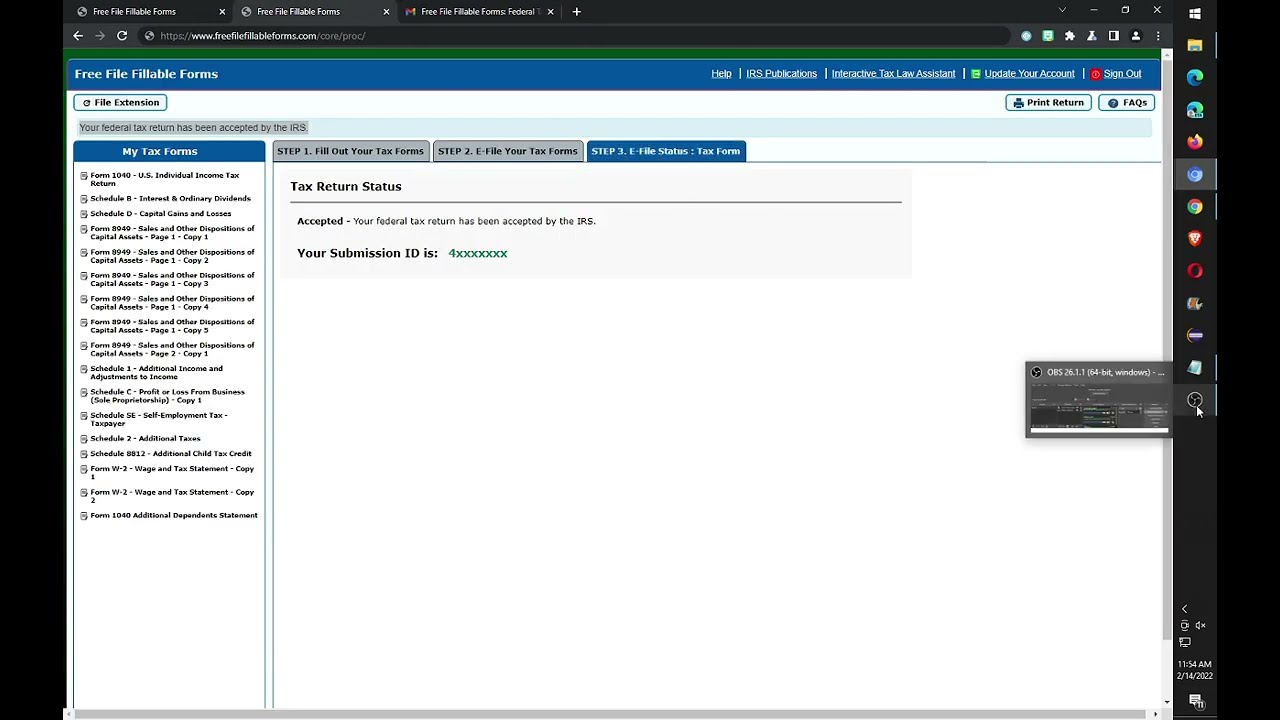Screen dimensions: 1280x720
Task: Open Form 8949 Page 1 - Copy 3
Action: tap(172, 279)
